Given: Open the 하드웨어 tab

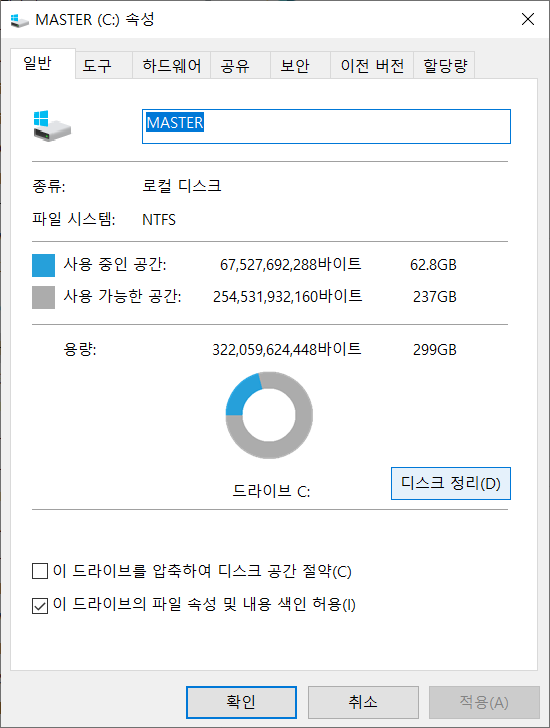Looking at the screenshot, I should tap(172, 65).
